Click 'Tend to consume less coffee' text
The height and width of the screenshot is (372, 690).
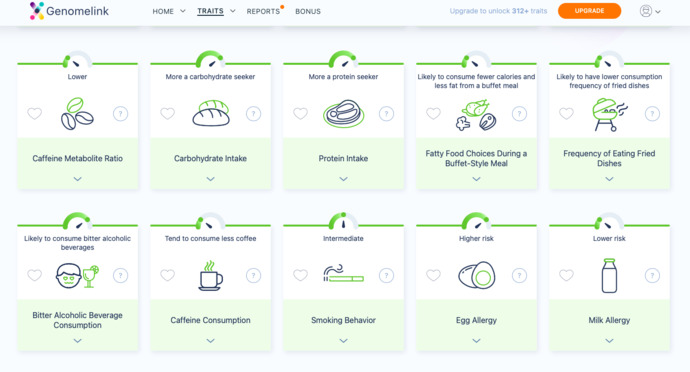pos(210,238)
